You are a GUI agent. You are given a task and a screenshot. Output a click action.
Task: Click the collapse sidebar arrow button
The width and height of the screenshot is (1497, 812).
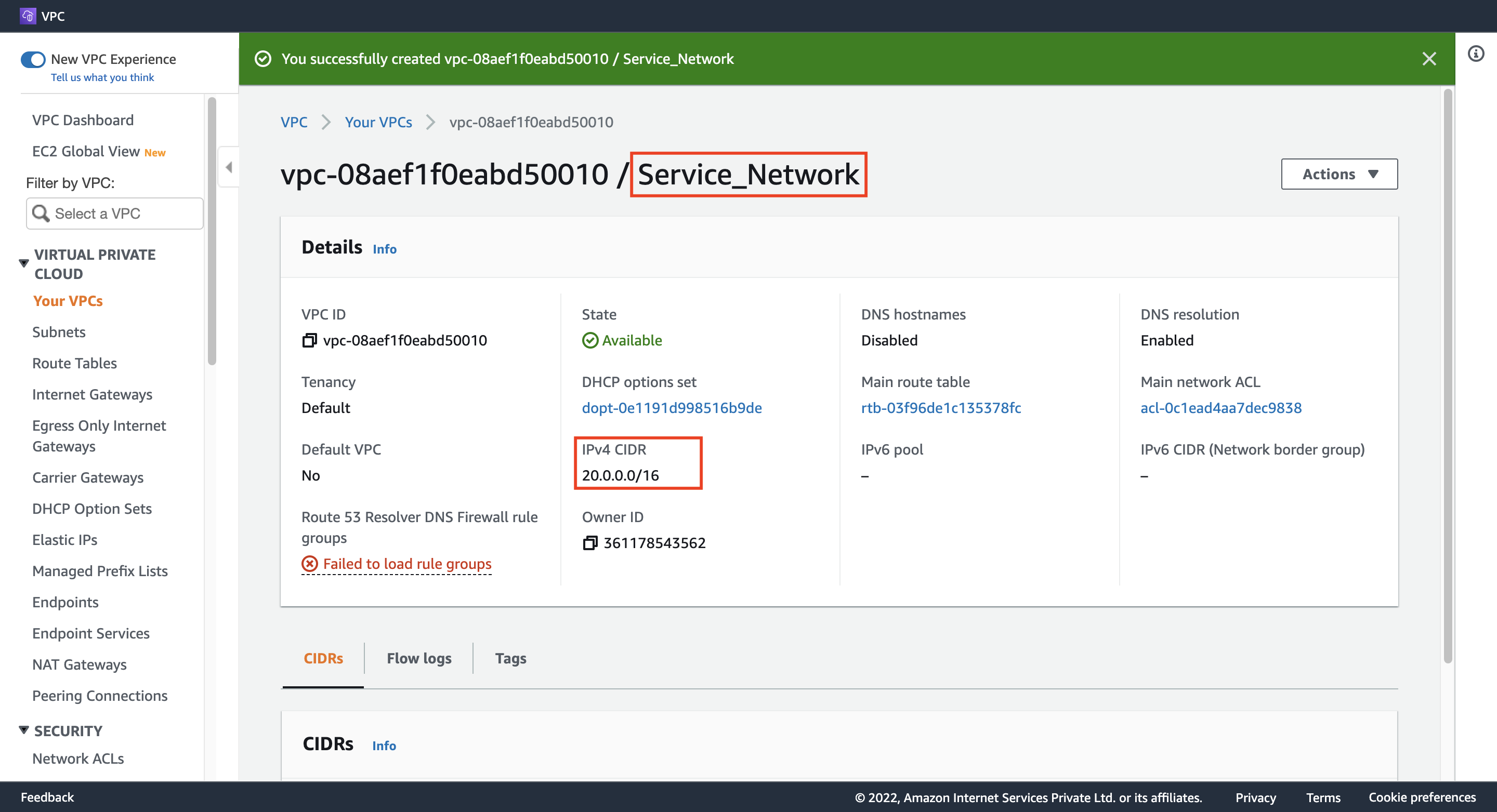point(228,168)
